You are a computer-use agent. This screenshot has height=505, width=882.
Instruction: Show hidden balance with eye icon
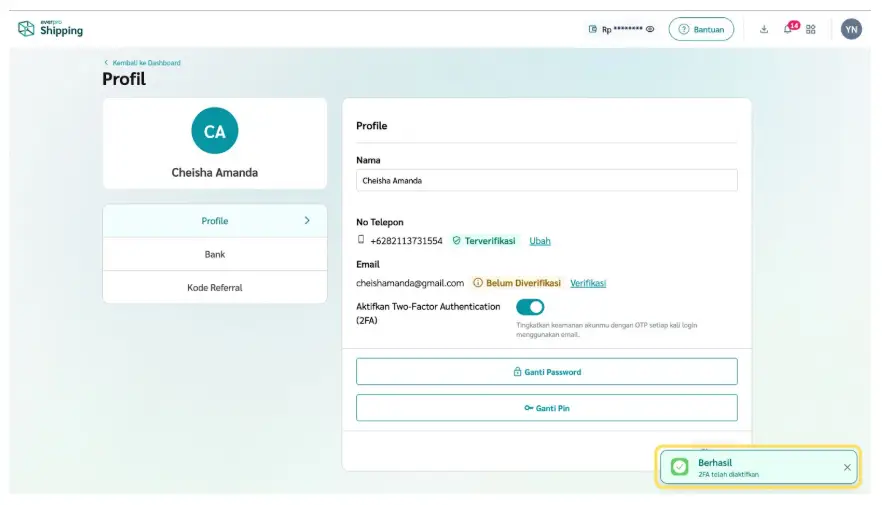pyautogui.click(x=650, y=30)
